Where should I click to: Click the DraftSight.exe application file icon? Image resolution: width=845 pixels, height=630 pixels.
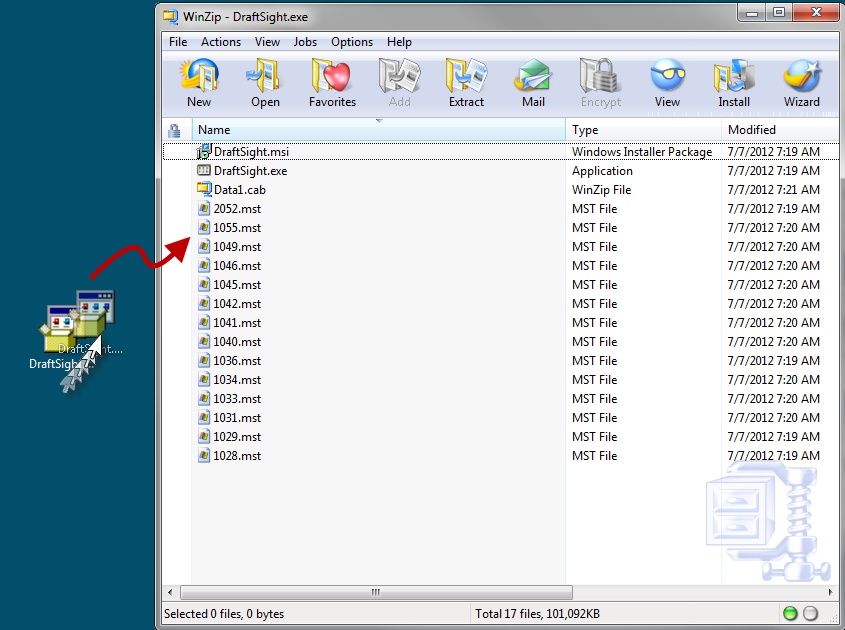click(x=204, y=171)
